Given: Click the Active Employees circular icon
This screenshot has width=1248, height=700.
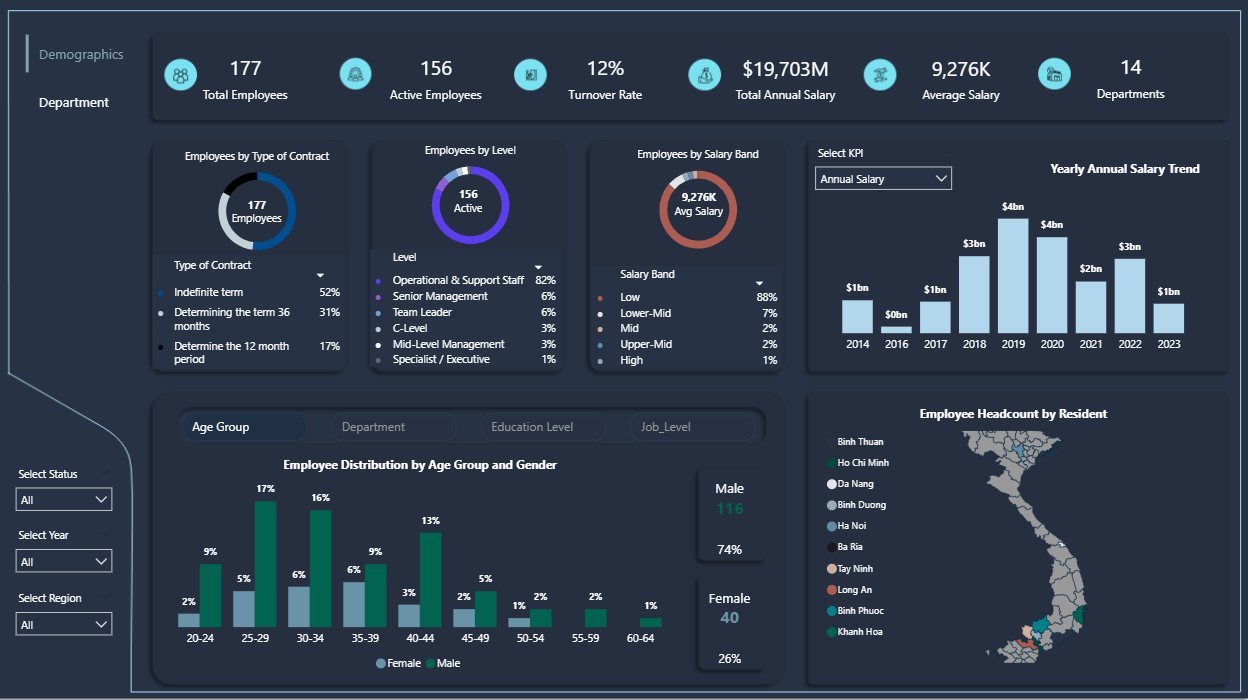Looking at the screenshot, I should click(x=355, y=74).
